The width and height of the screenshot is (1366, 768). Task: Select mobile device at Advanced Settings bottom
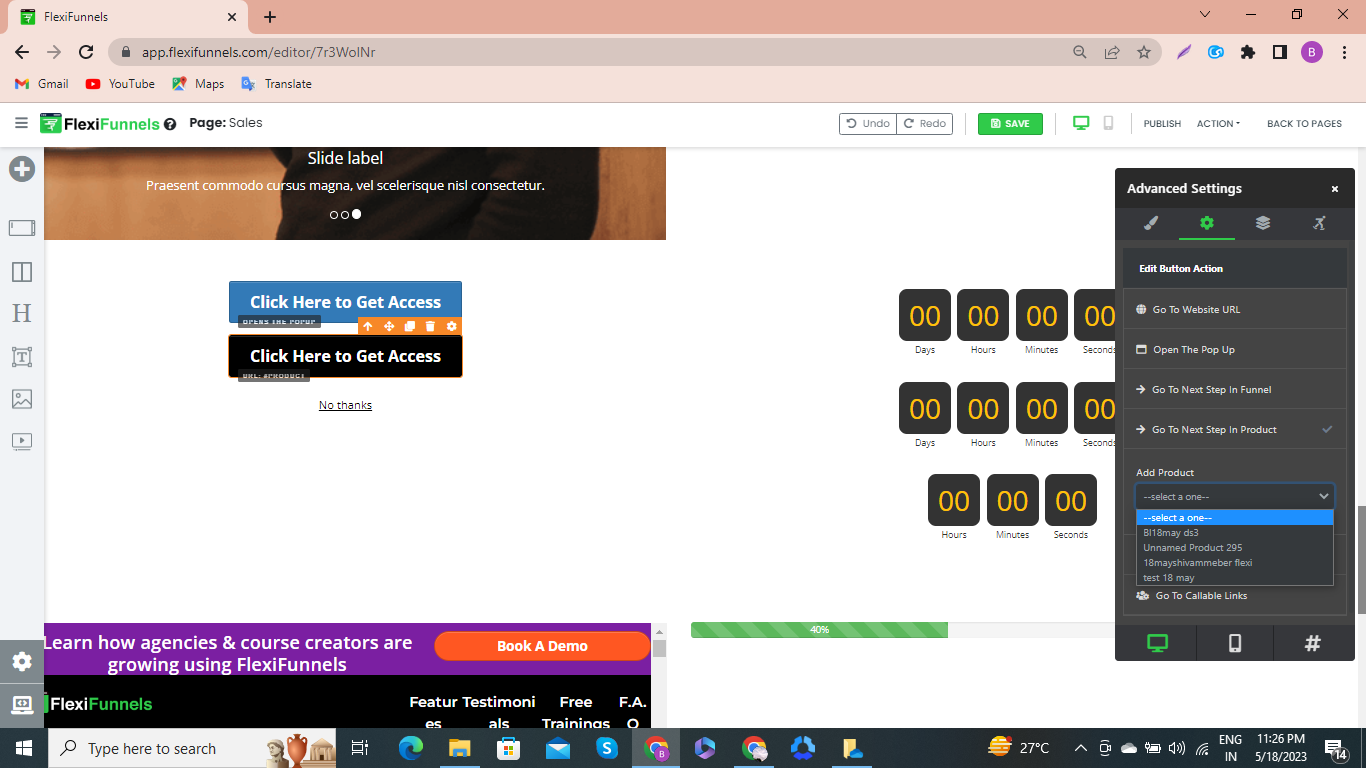click(x=1235, y=643)
